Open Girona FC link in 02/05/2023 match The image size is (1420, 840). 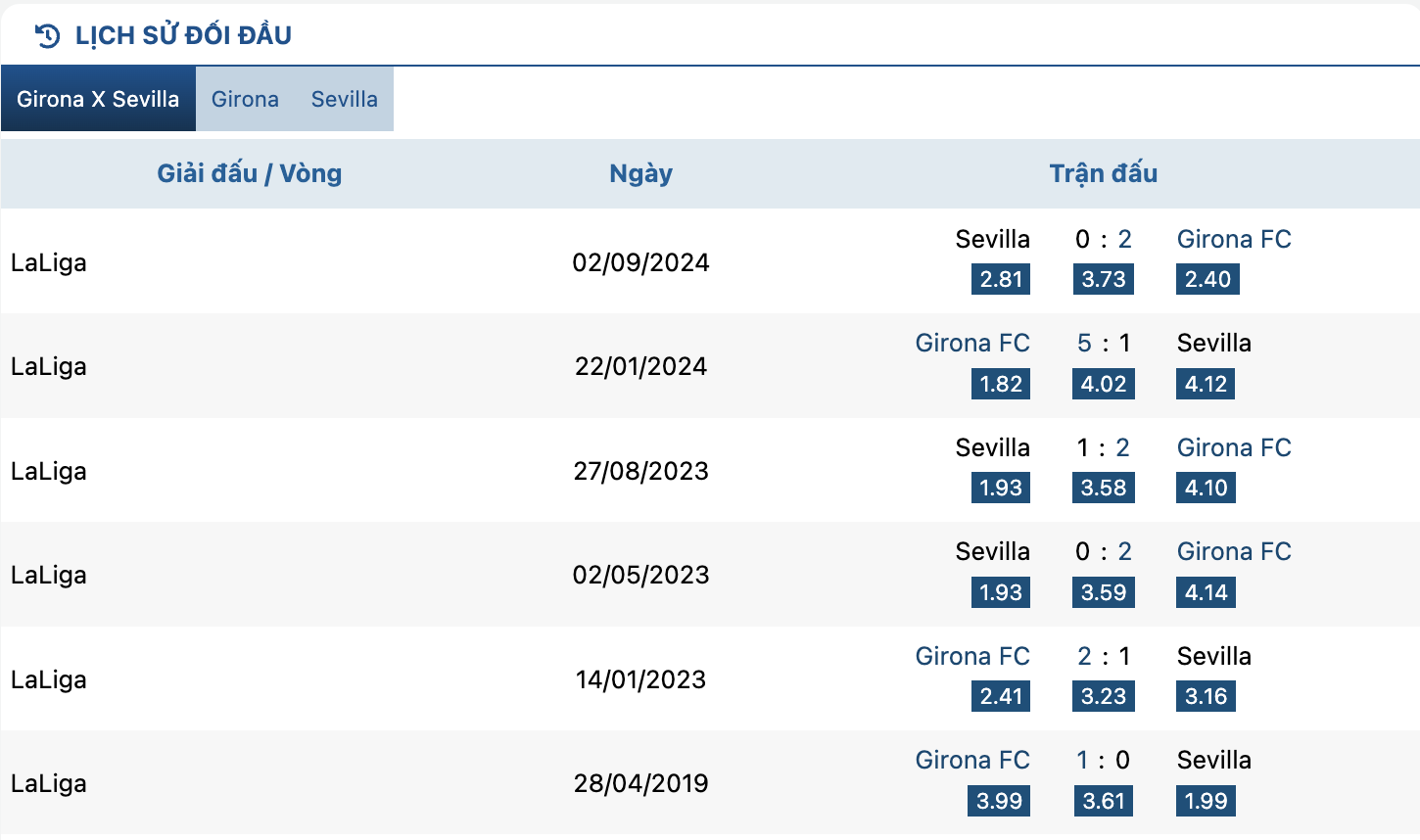click(x=1234, y=551)
